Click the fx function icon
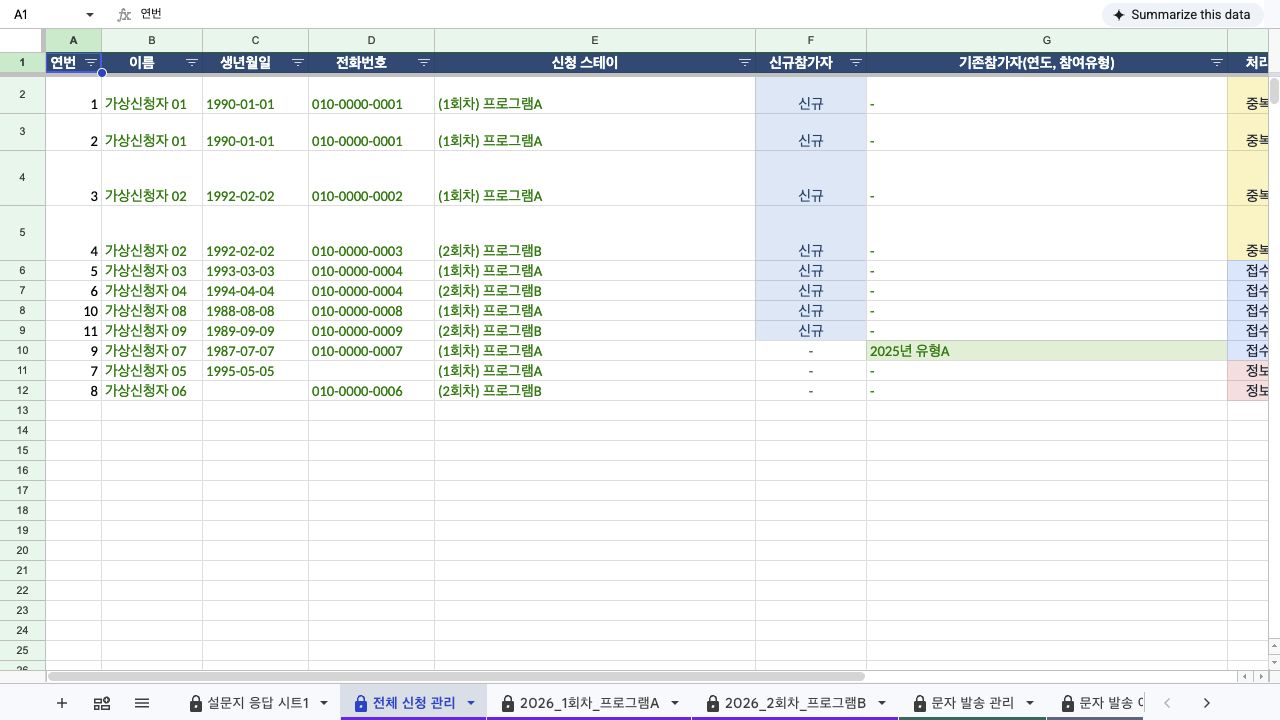 124,15
